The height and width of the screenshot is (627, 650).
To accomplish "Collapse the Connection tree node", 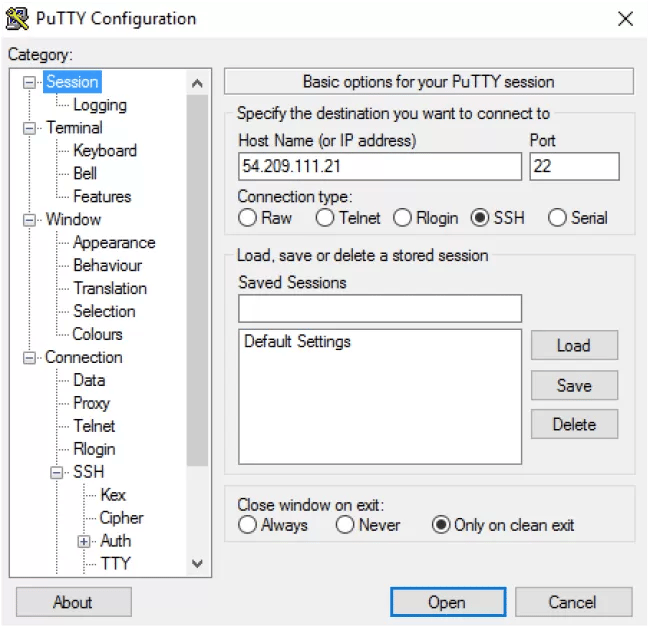I will click(x=29, y=358).
